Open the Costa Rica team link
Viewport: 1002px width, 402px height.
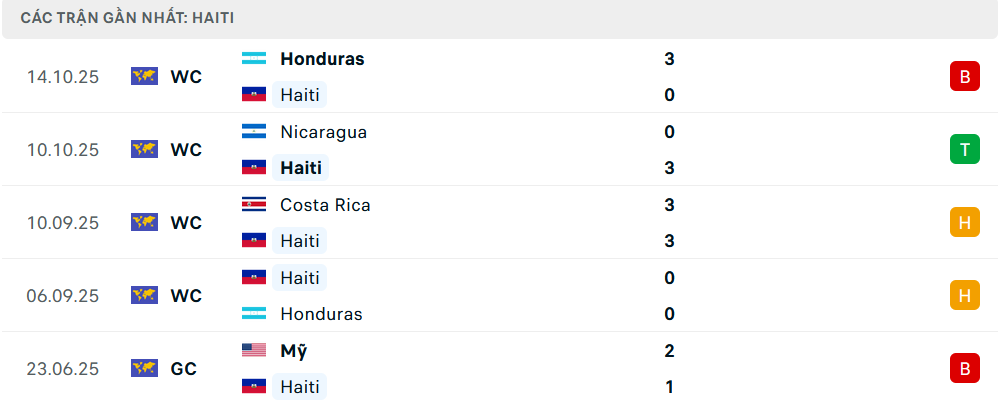click(325, 205)
